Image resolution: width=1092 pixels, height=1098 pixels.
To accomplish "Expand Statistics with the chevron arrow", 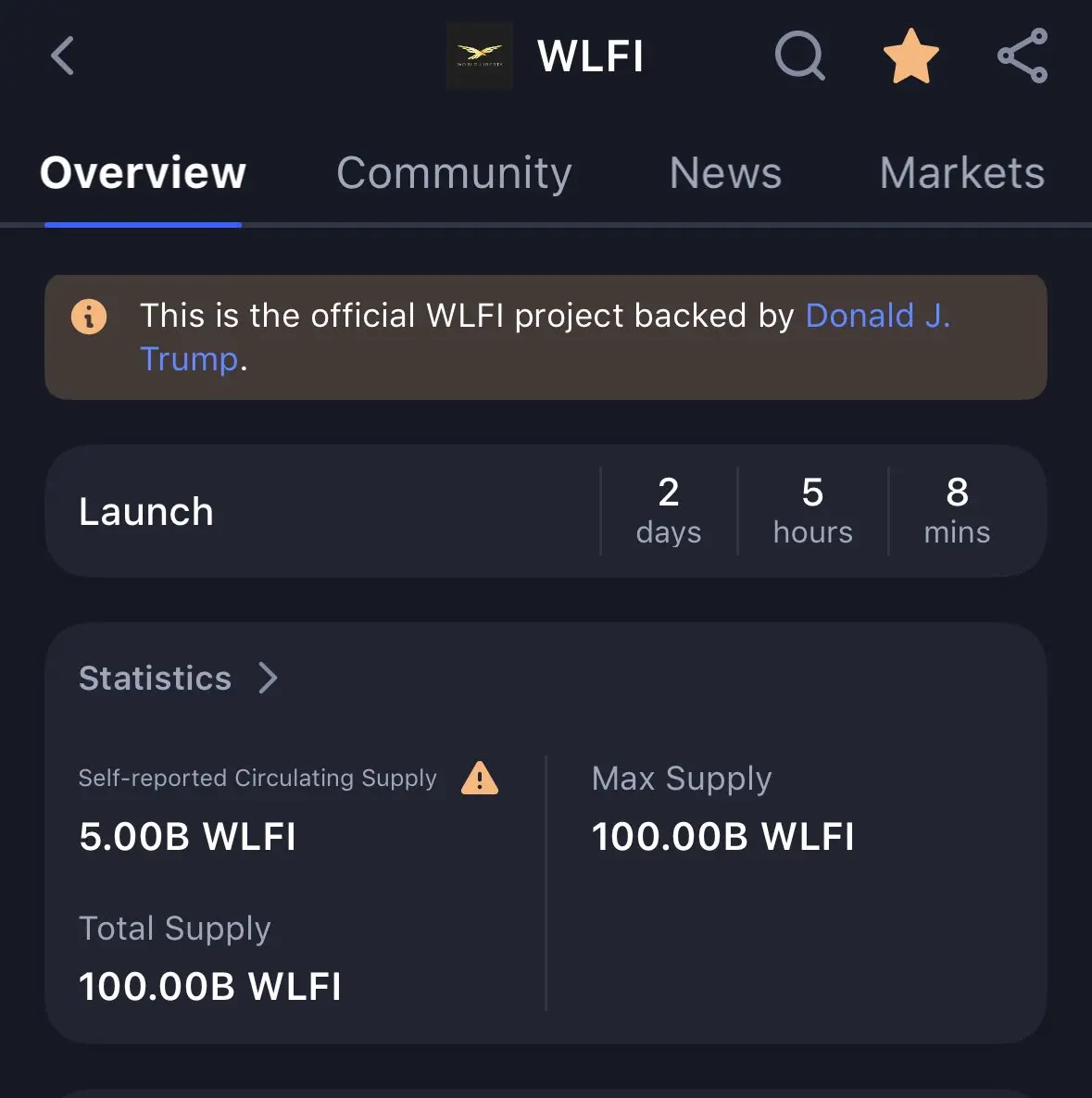I will (268, 678).
